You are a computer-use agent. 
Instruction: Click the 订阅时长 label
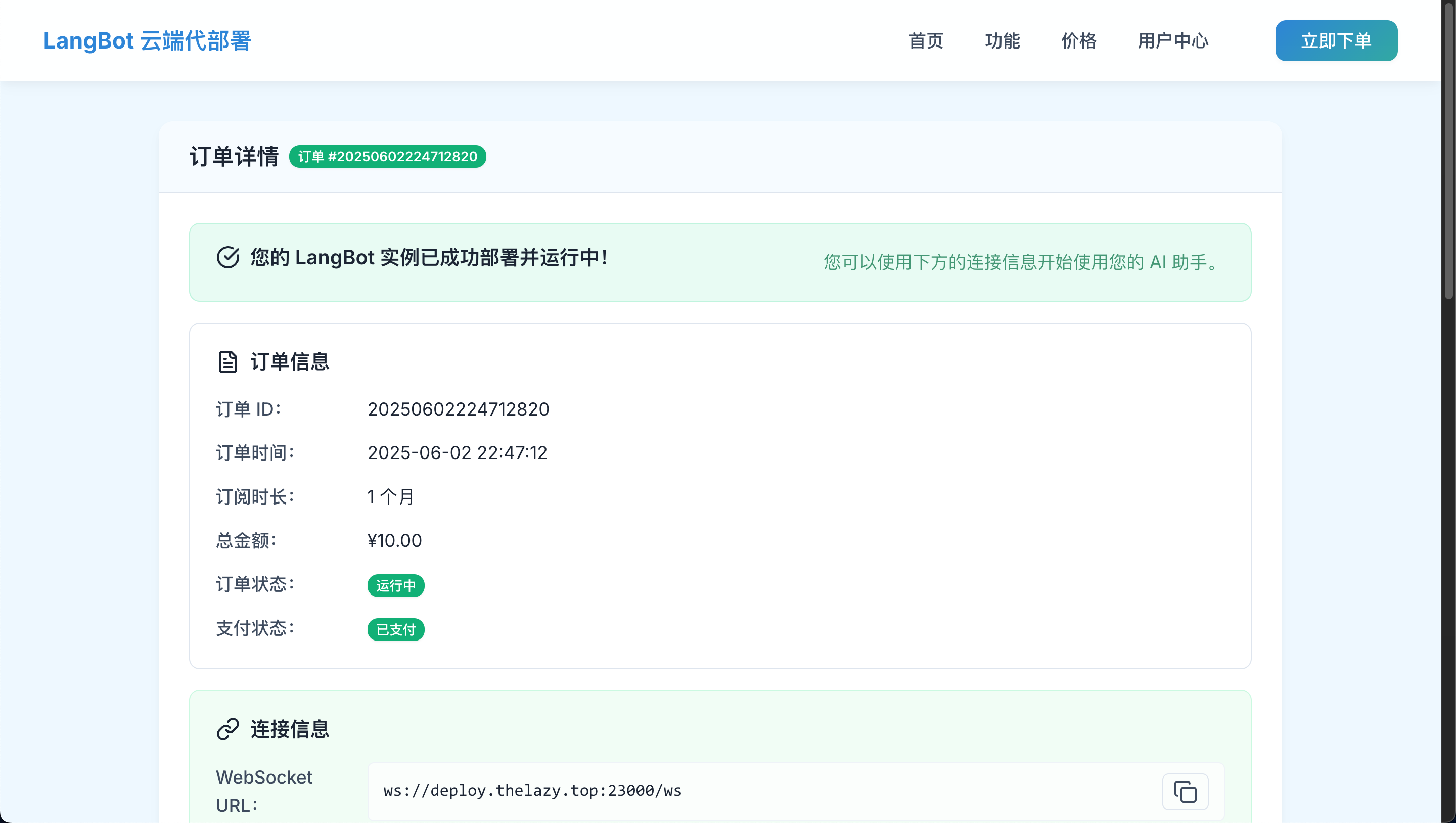pyautogui.click(x=255, y=497)
